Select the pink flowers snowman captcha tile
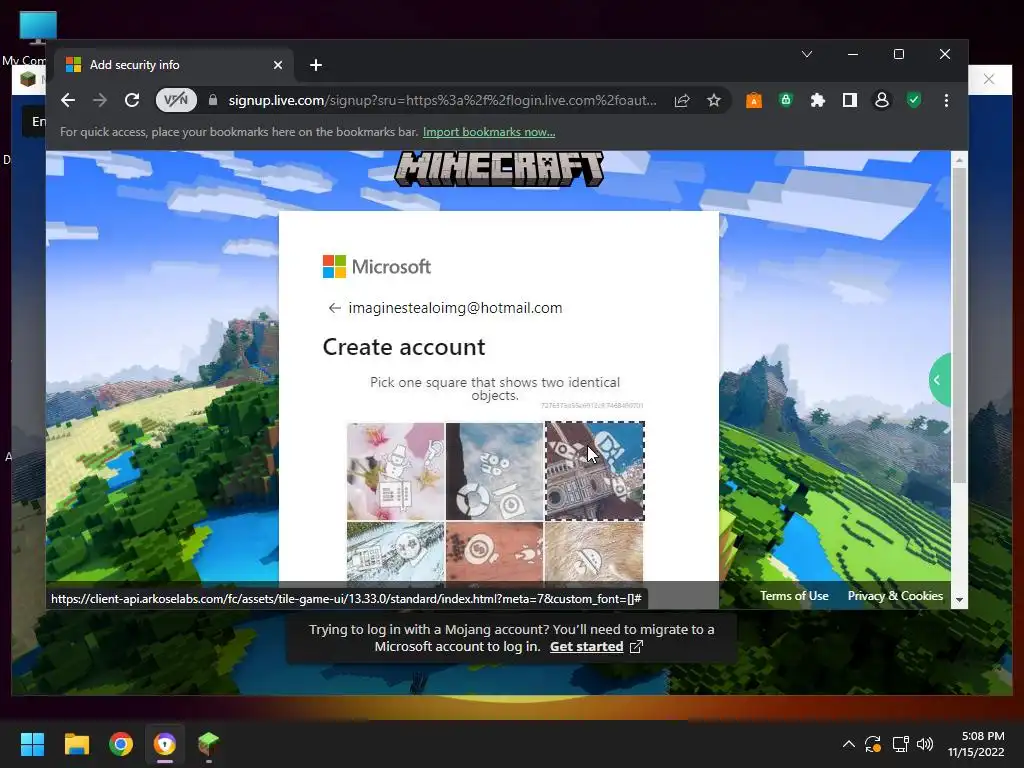 tap(396, 471)
